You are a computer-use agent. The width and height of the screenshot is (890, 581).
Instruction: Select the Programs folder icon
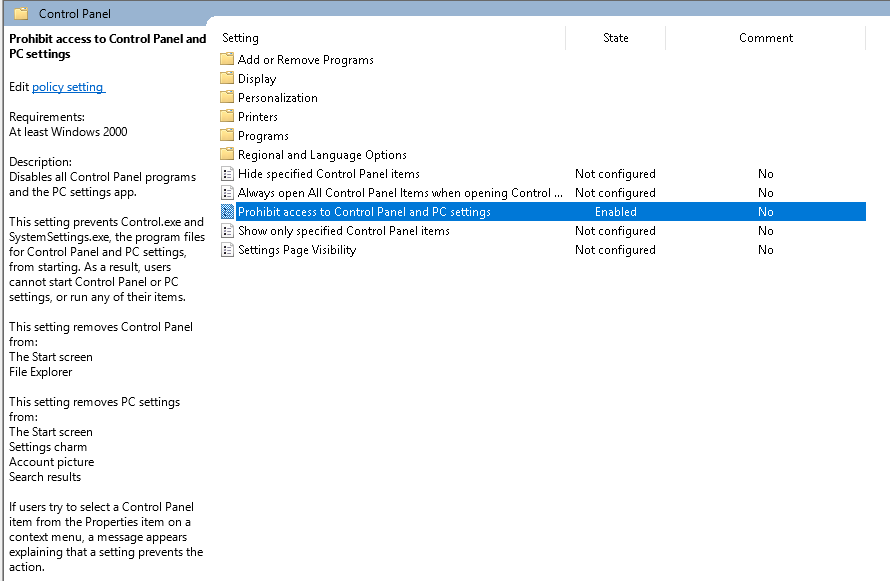[x=227, y=136]
